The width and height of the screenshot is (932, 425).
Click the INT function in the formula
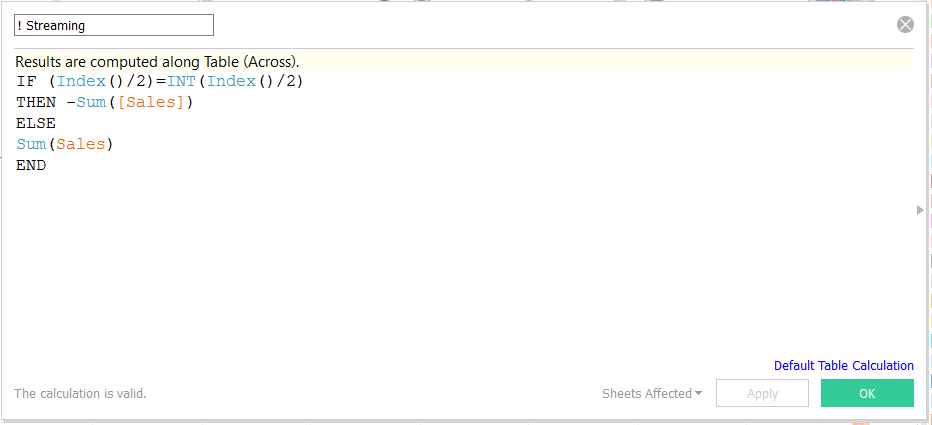pyautogui.click(x=181, y=82)
